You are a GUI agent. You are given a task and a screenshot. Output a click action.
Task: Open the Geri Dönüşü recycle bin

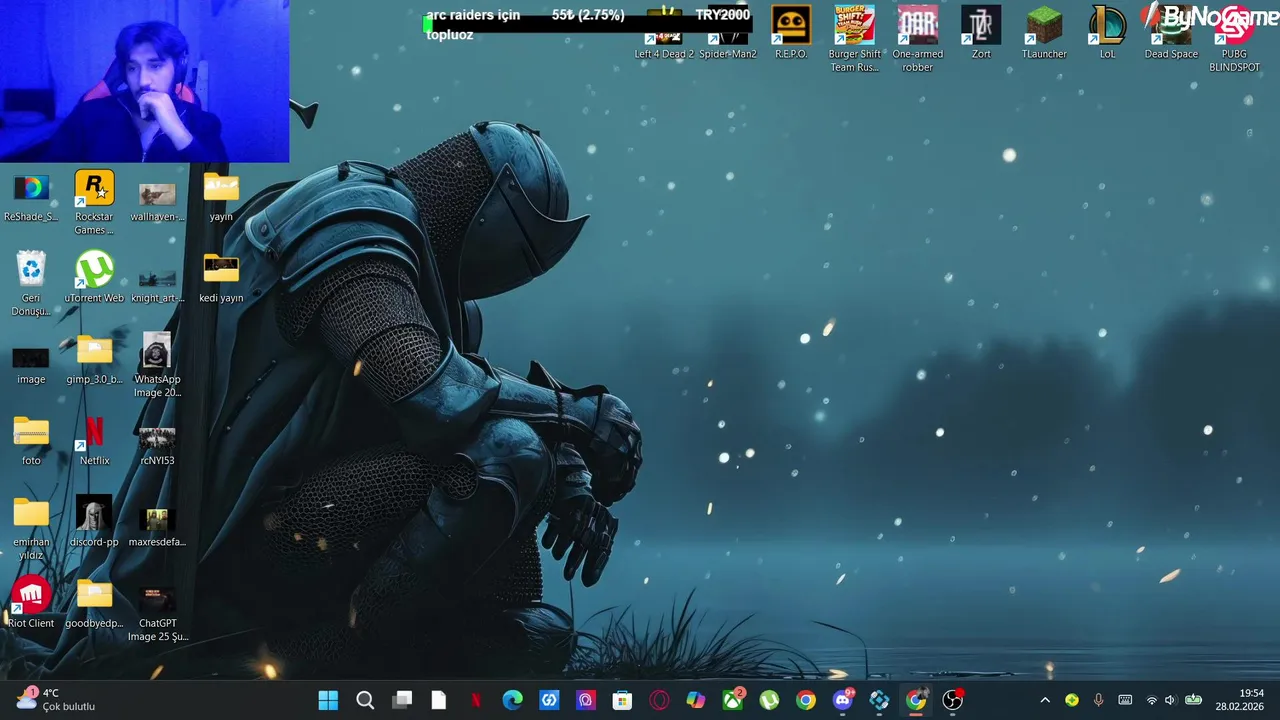(x=31, y=284)
